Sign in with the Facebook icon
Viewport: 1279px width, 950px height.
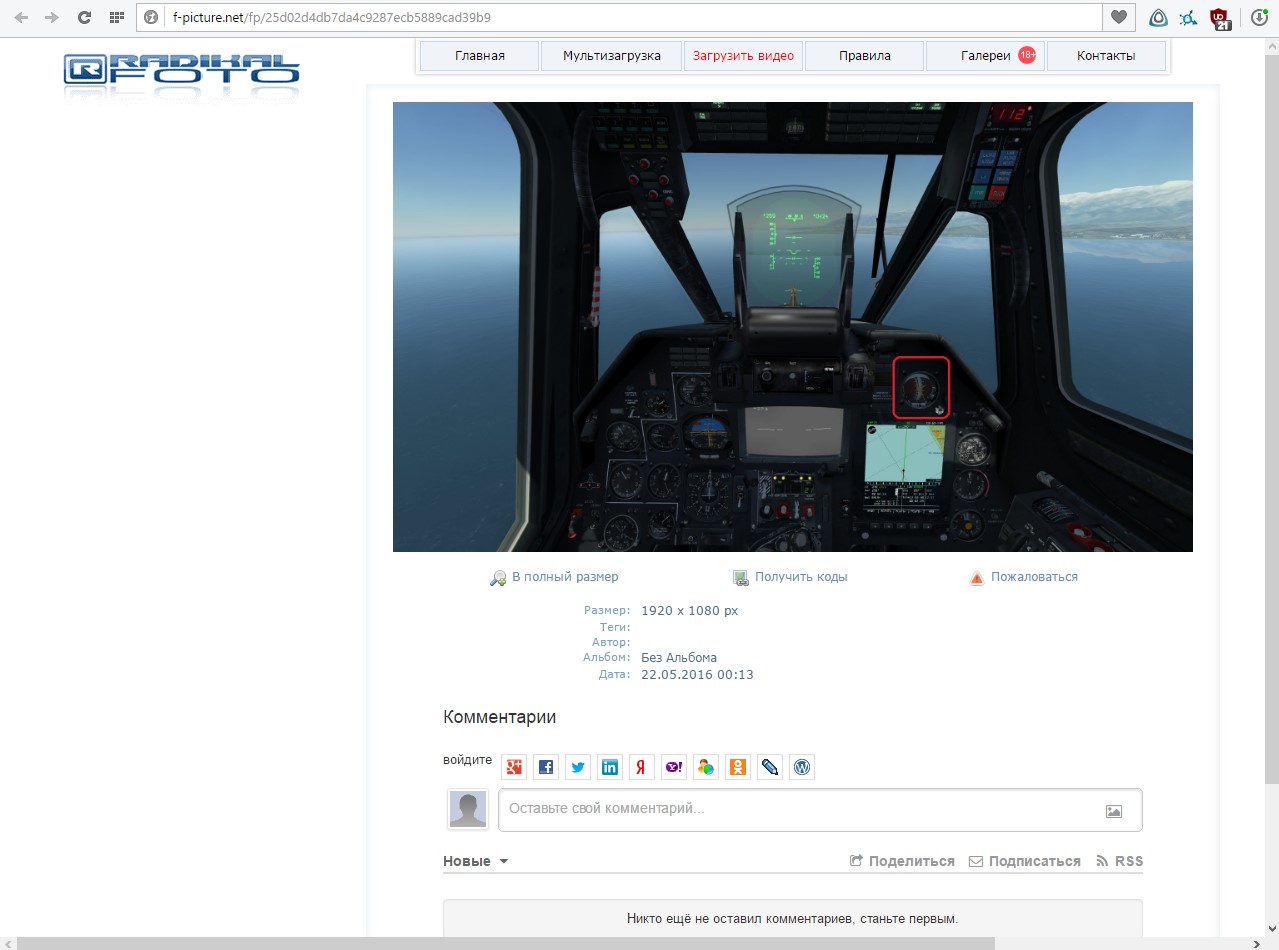tap(546, 767)
